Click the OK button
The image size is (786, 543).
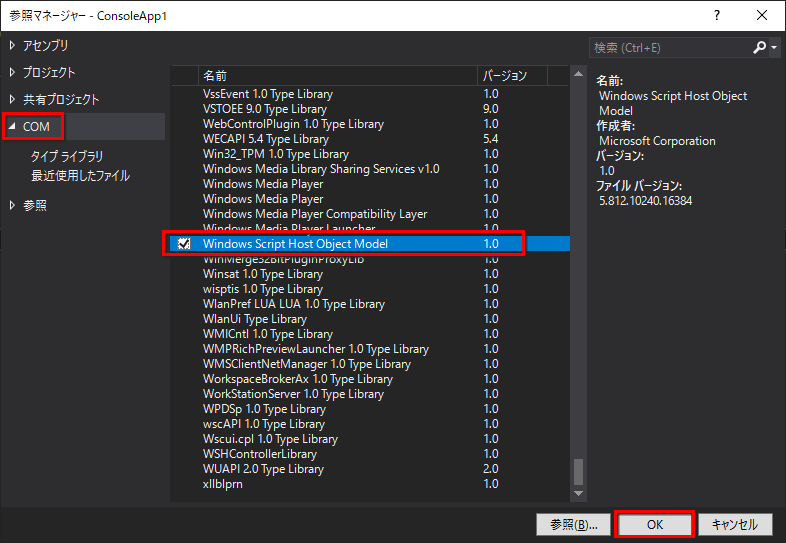(655, 524)
